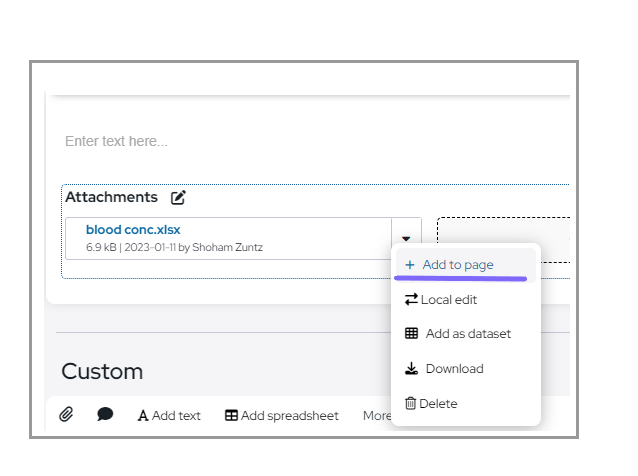Click the trash icon in the menu
Viewport: 638px width, 476px height.
tap(410, 404)
